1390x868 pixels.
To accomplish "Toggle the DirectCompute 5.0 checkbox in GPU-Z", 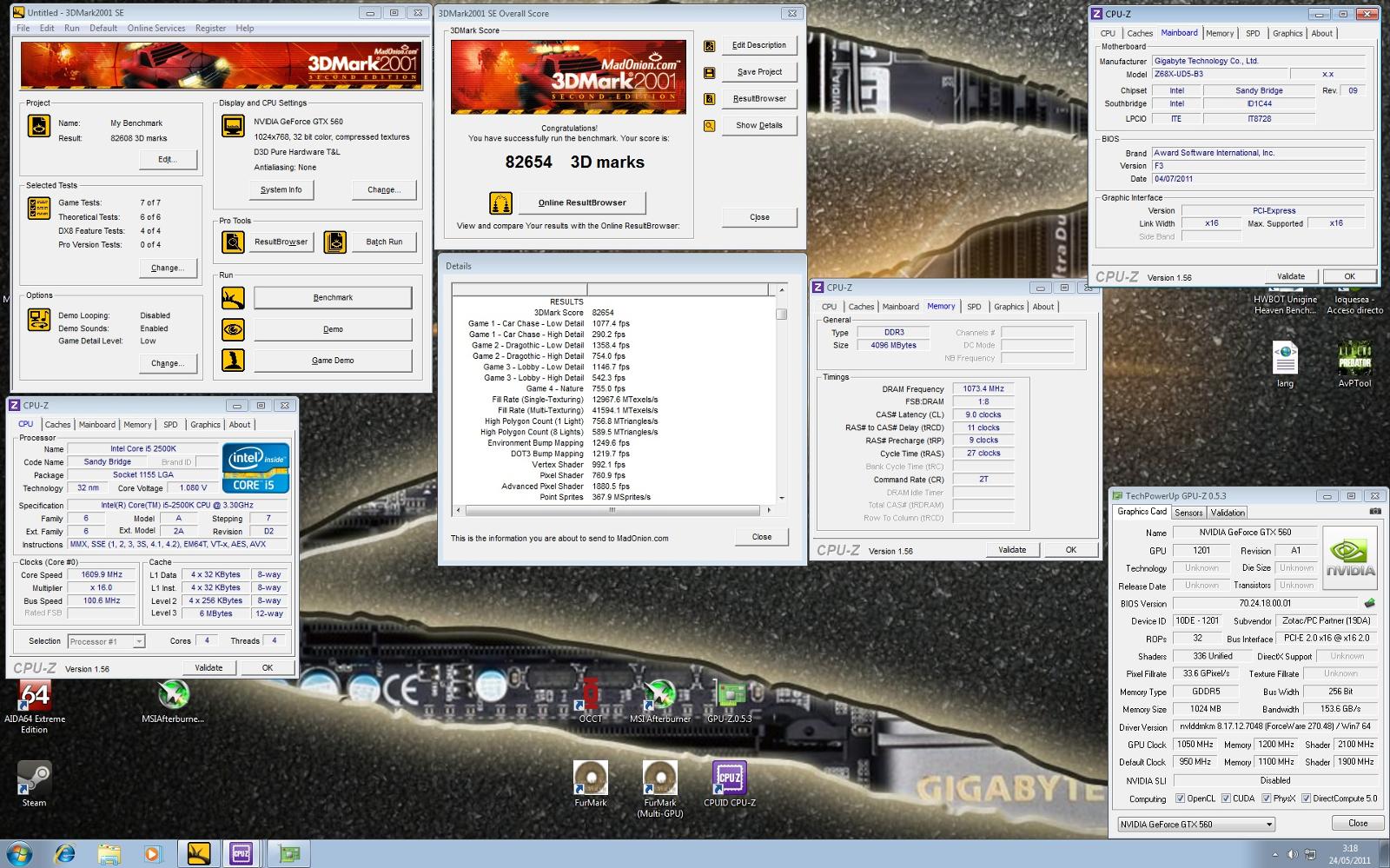I will pyautogui.click(x=1306, y=798).
